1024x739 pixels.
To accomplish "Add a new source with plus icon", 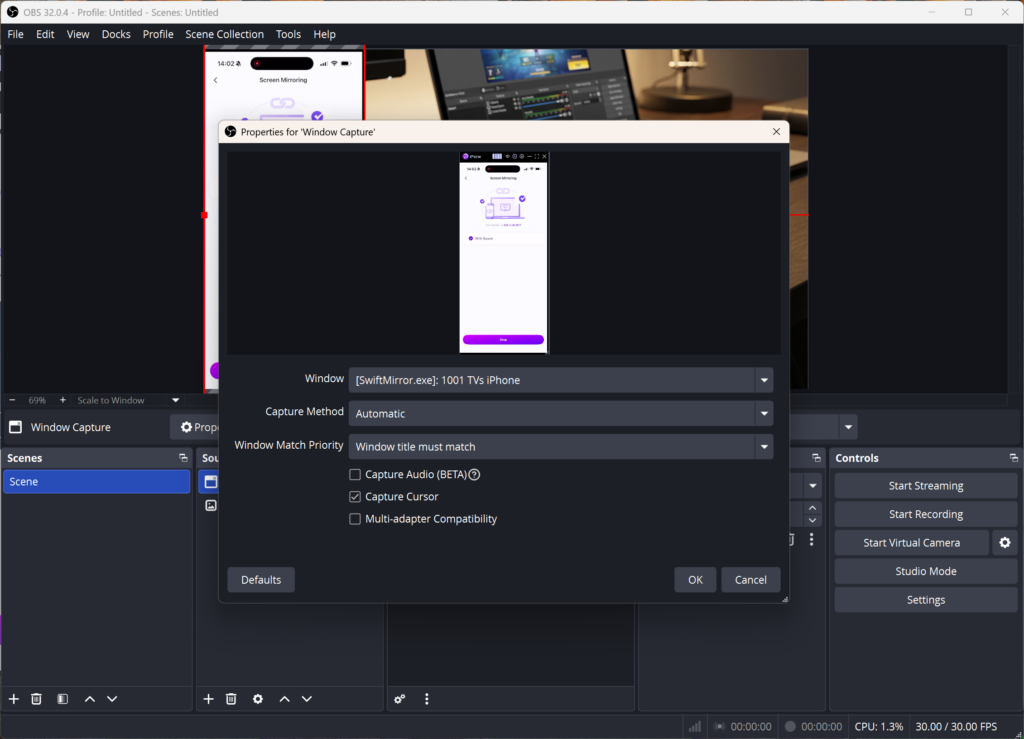I will click(x=209, y=699).
